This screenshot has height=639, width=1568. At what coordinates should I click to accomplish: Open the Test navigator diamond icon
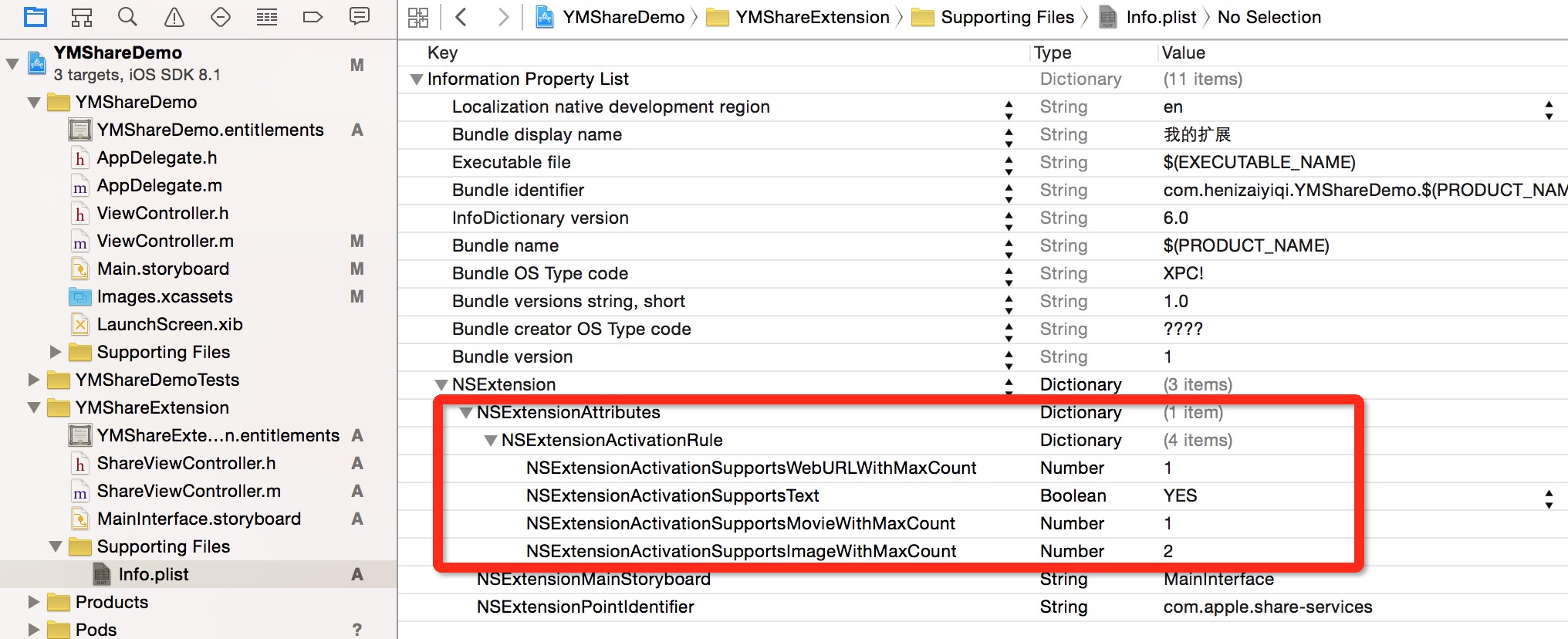coord(221,16)
